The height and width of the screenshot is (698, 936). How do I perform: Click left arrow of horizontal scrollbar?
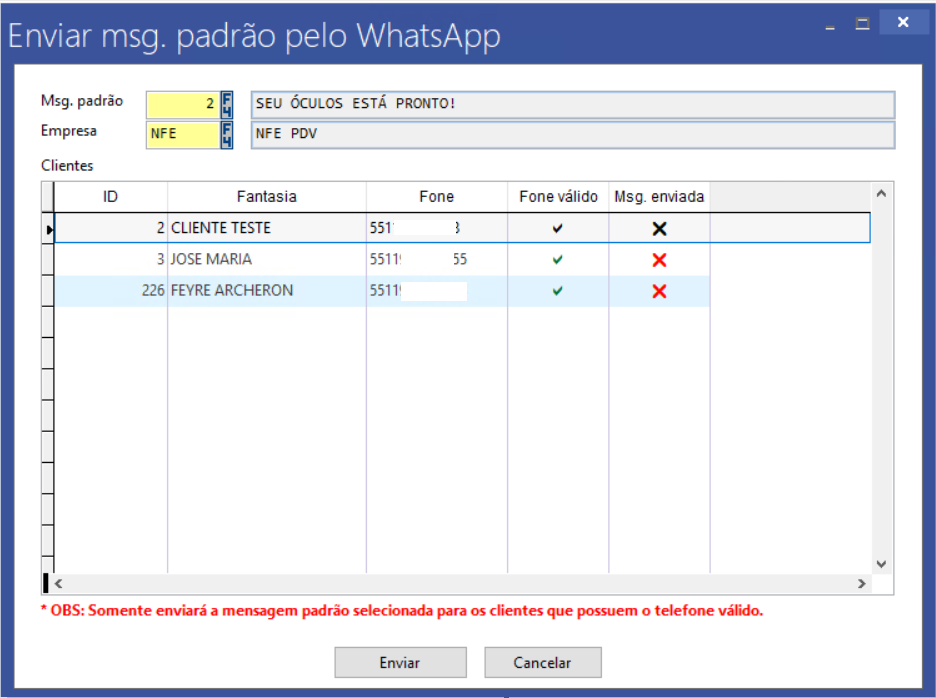pos(59,583)
